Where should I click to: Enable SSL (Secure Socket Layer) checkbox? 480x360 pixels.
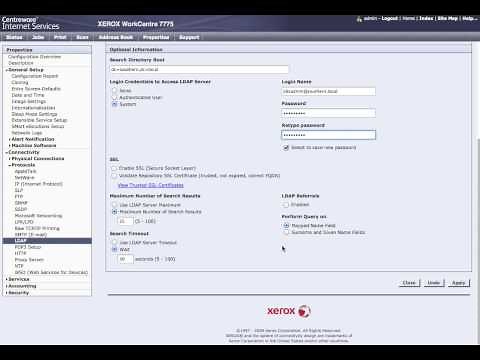(114, 168)
